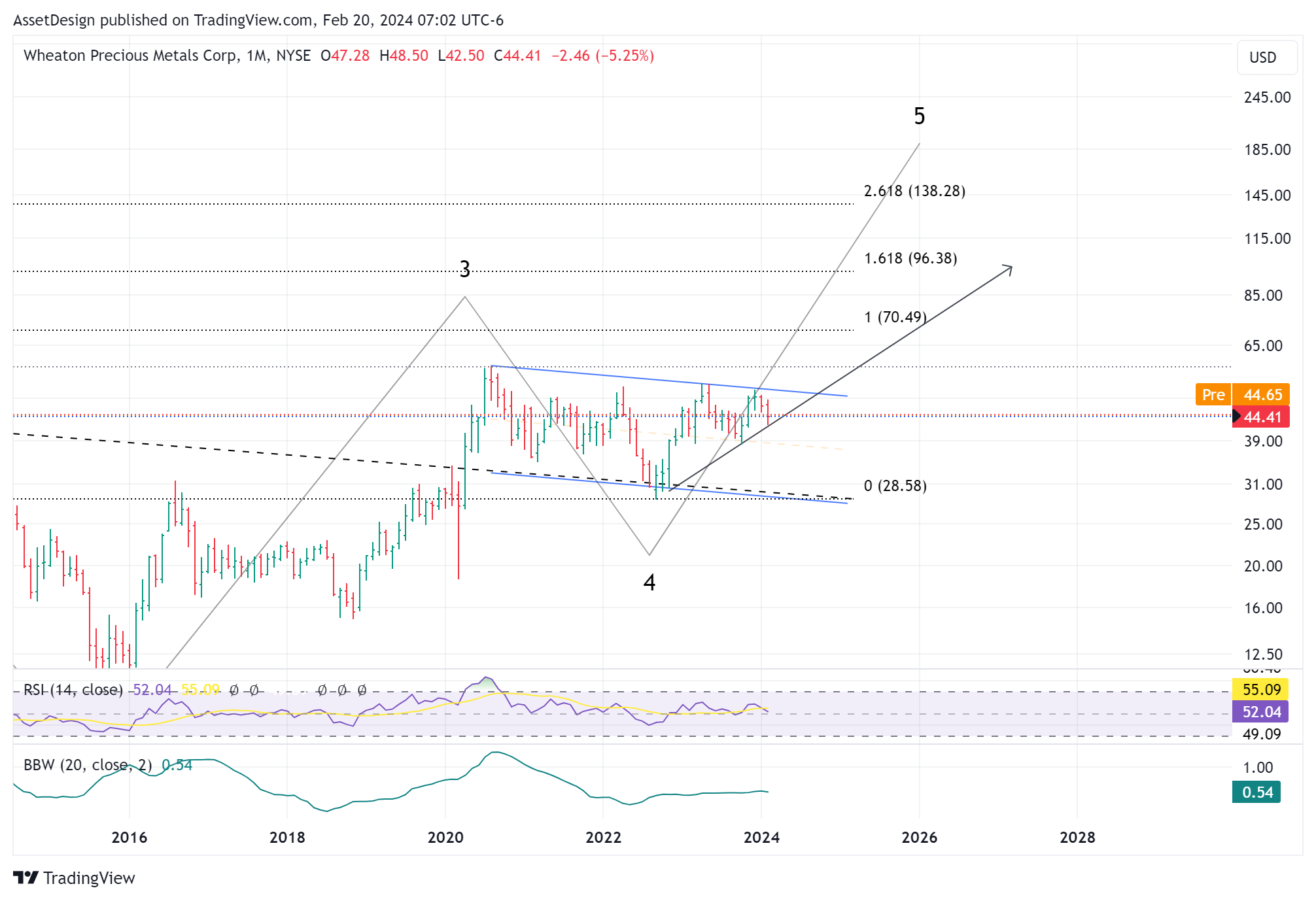The width and height of the screenshot is (1316, 901).
Task: Click the 2016 time axis label
Action: 130,837
